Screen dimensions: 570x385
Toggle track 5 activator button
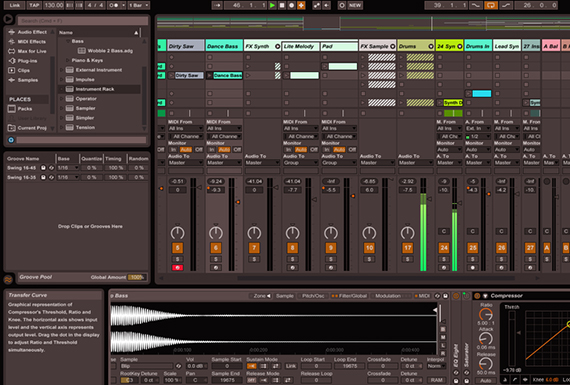point(177,248)
